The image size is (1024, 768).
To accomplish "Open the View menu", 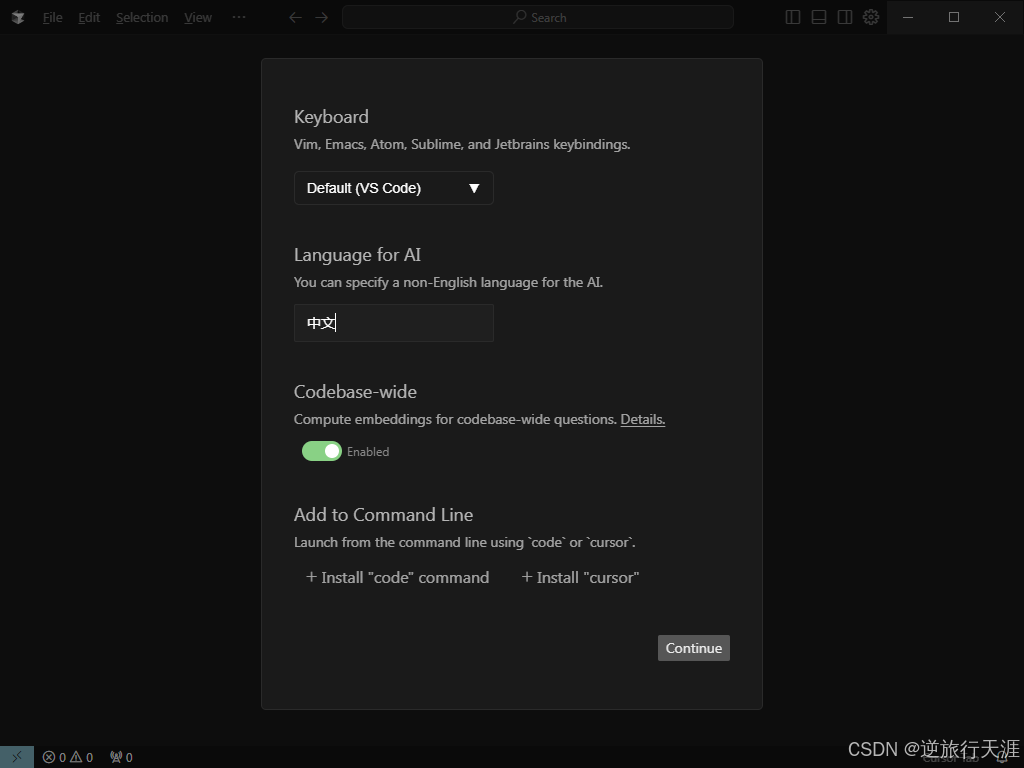I will pyautogui.click(x=198, y=18).
